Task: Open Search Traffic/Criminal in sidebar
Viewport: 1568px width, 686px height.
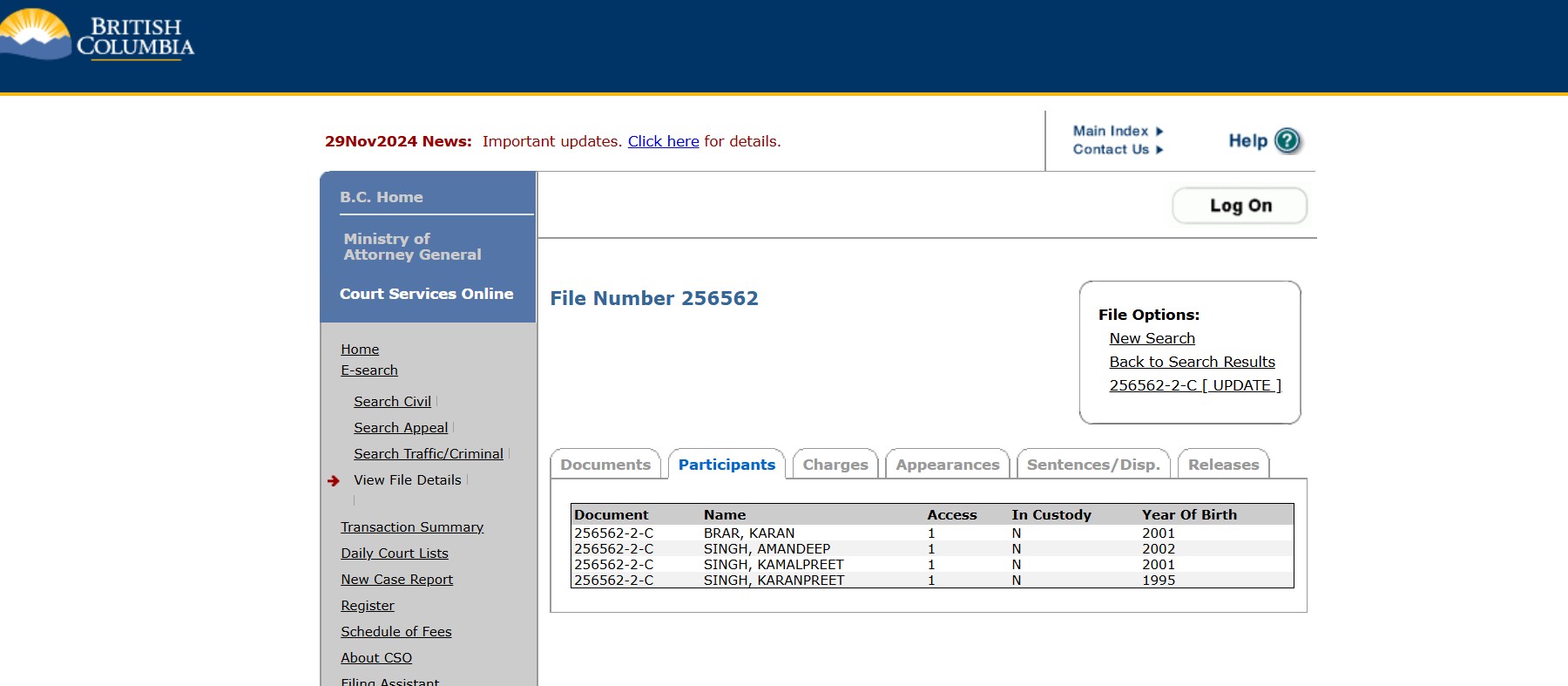Action: (x=428, y=454)
